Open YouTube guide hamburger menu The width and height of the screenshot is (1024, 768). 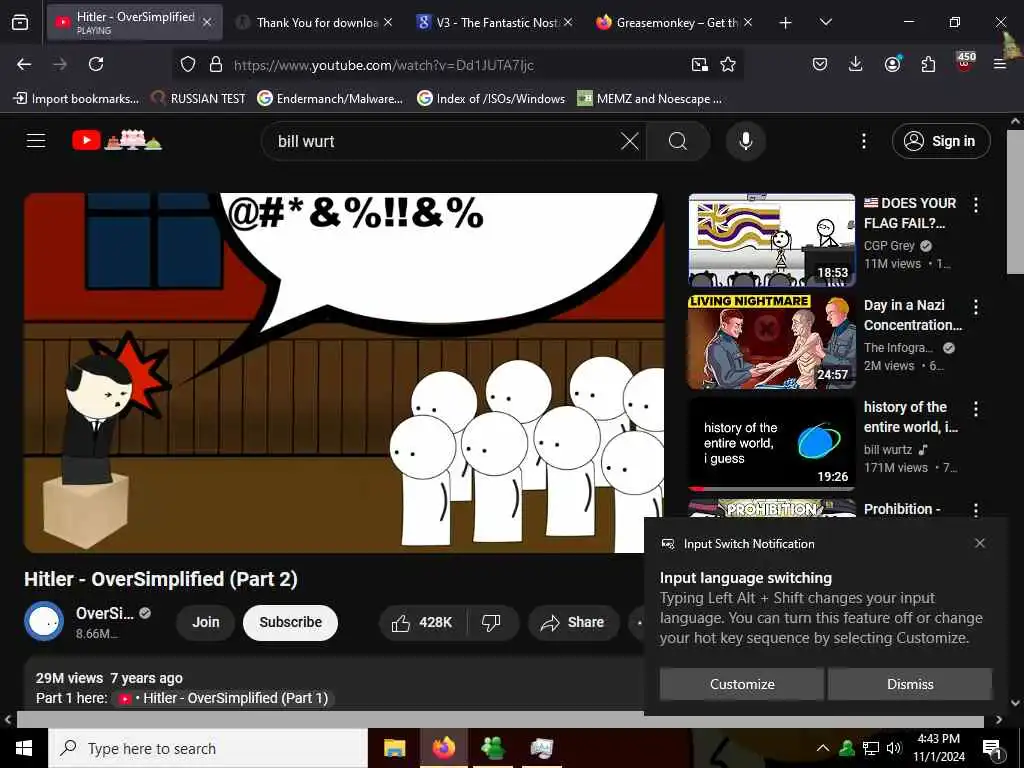coord(36,140)
